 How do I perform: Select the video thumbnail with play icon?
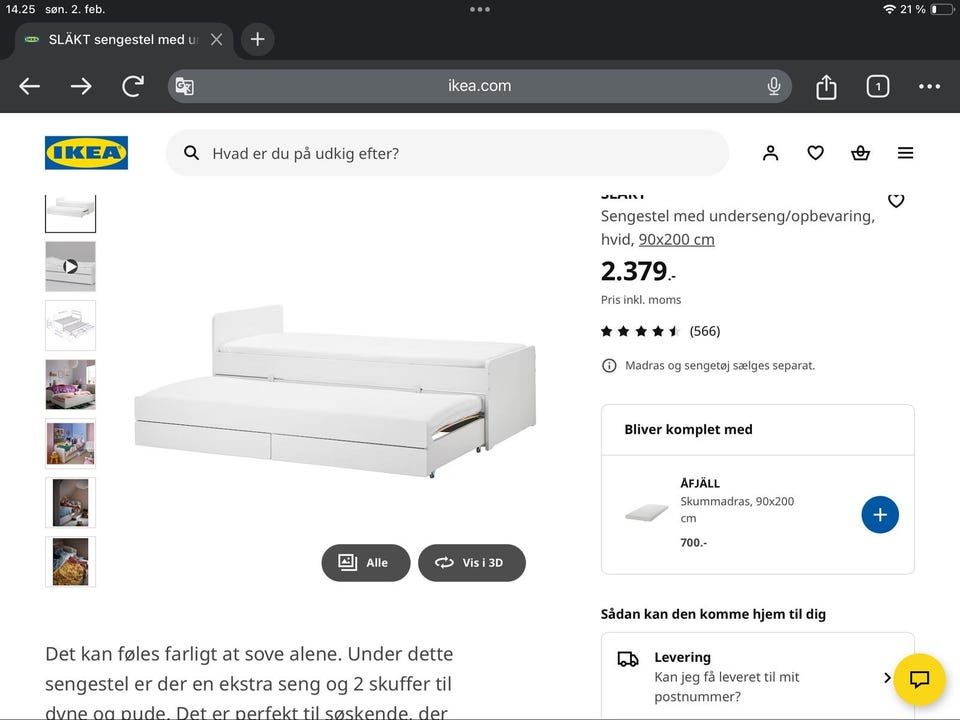pyautogui.click(x=70, y=266)
